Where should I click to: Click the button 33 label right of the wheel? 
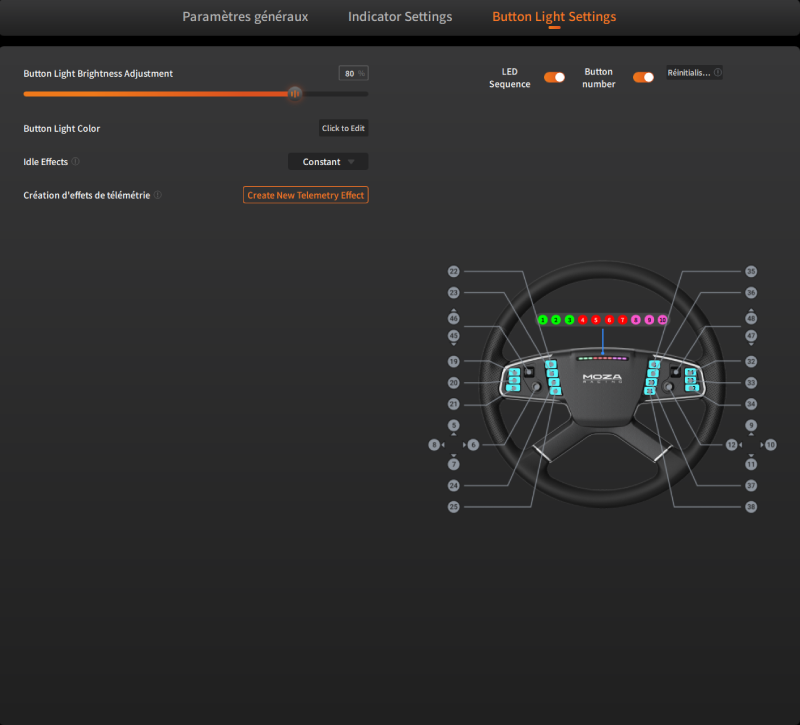751,382
